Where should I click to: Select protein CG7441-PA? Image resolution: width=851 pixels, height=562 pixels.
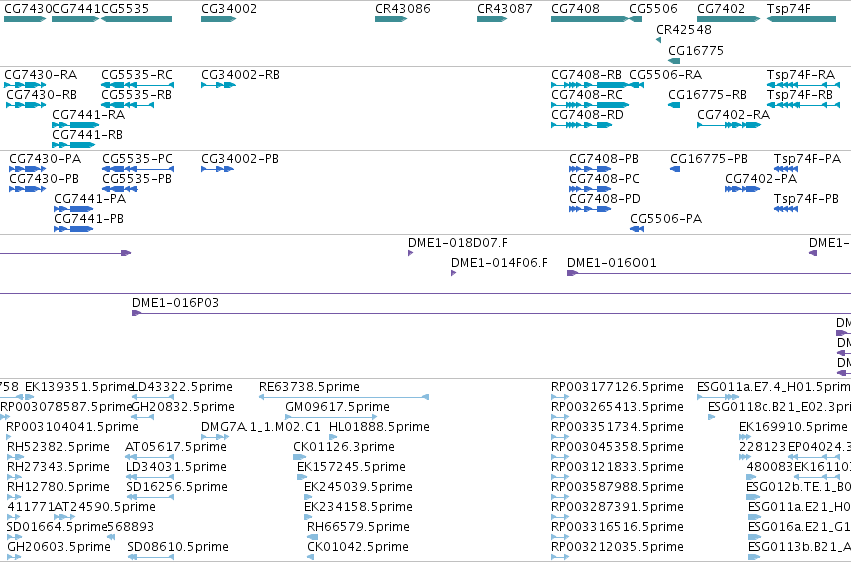coord(90,199)
